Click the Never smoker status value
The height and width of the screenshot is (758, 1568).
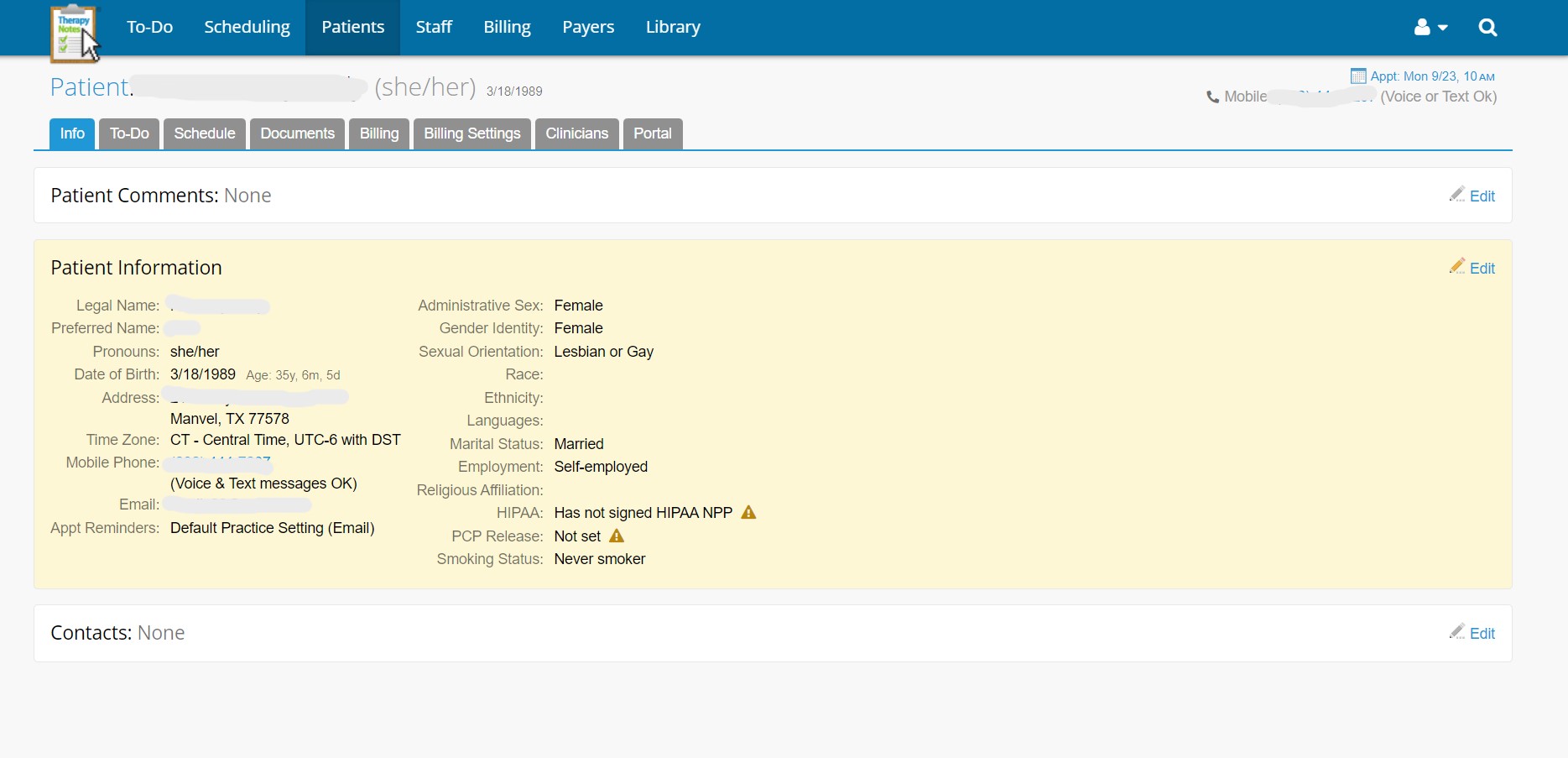(x=600, y=559)
